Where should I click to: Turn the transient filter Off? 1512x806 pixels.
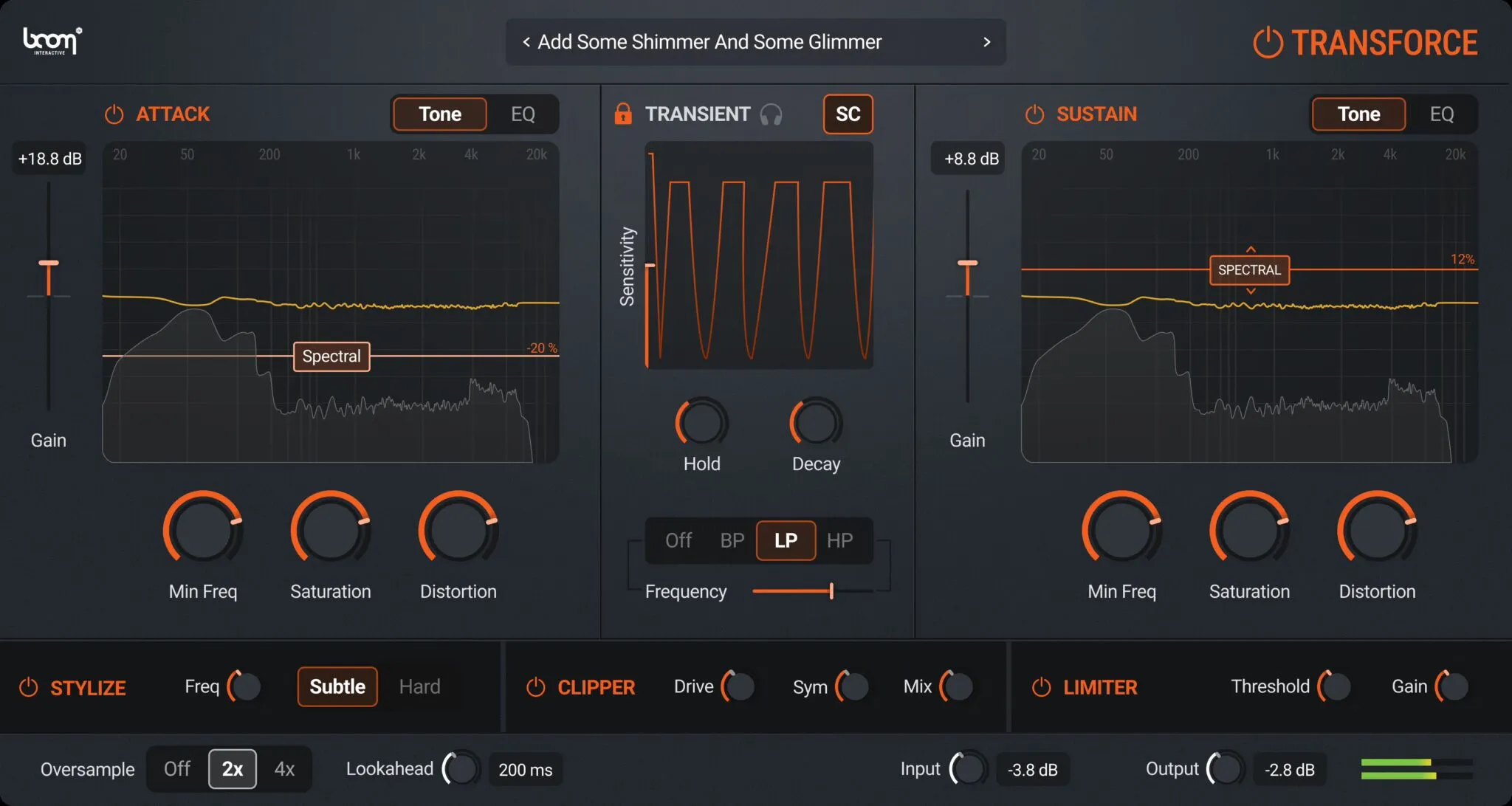click(678, 540)
